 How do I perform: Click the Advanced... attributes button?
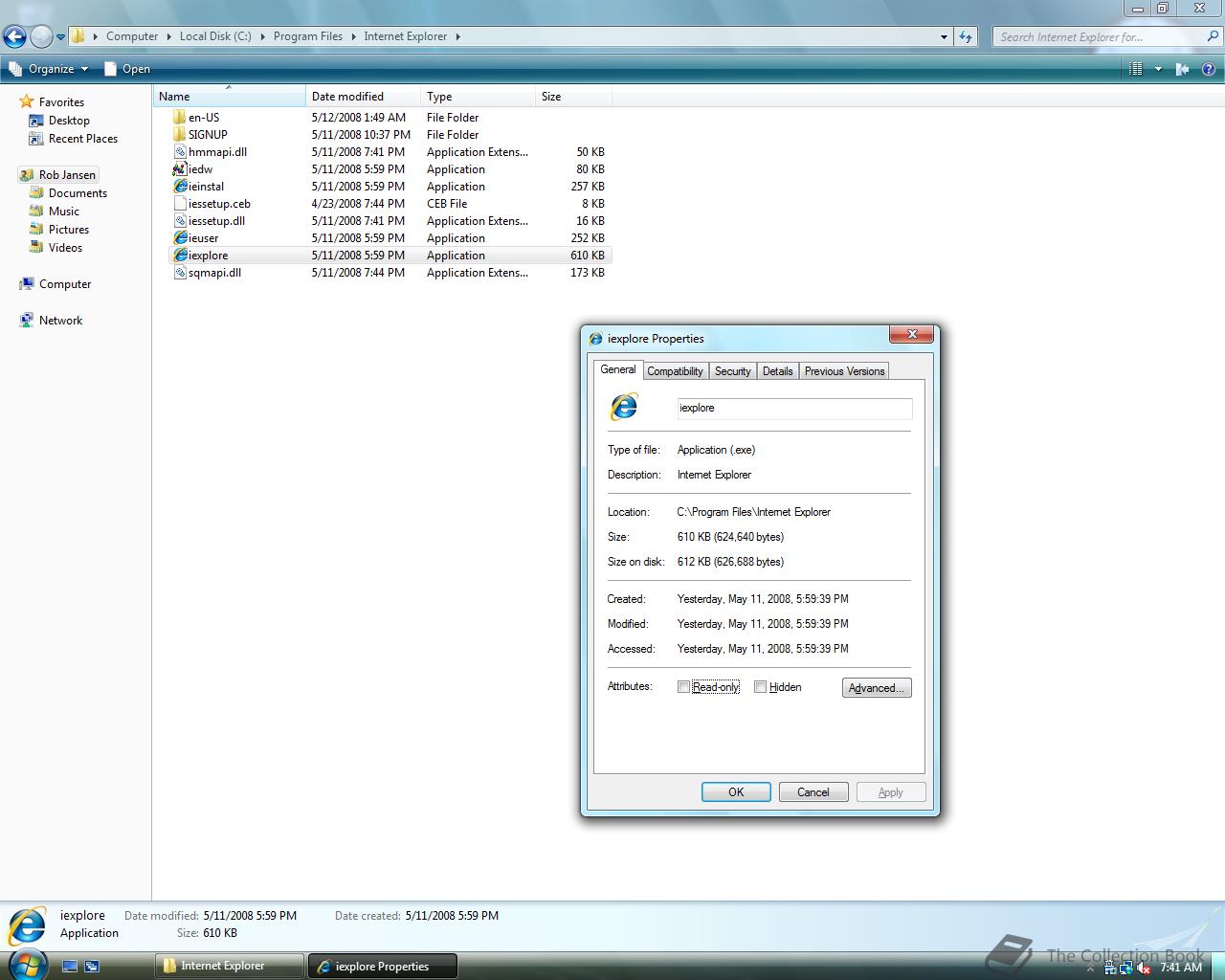(x=877, y=688)
